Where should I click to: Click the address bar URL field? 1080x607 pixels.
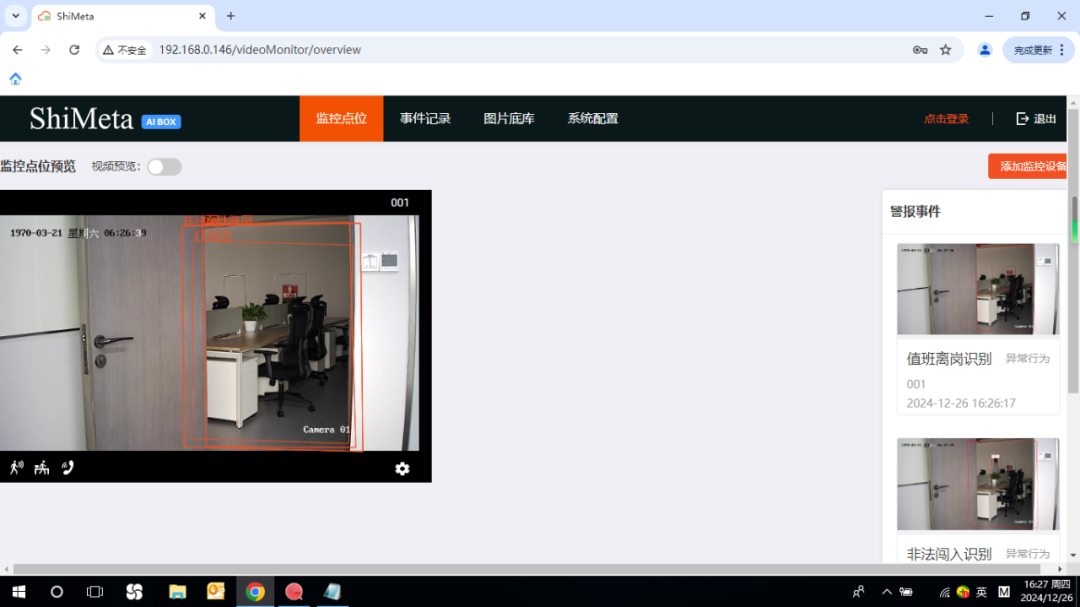(x=260, y=50)
